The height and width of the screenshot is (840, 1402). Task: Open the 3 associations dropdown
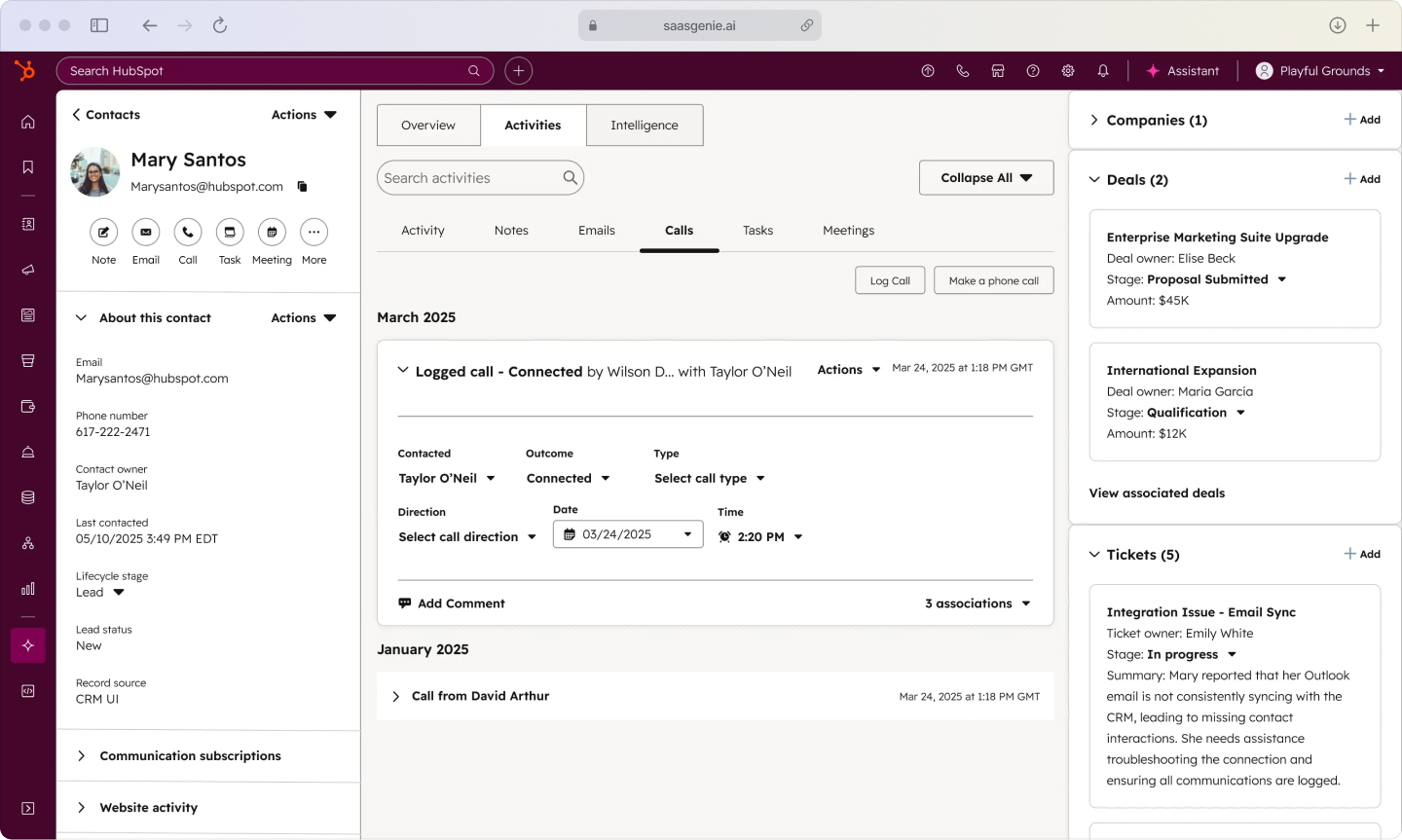click(978, 603)
